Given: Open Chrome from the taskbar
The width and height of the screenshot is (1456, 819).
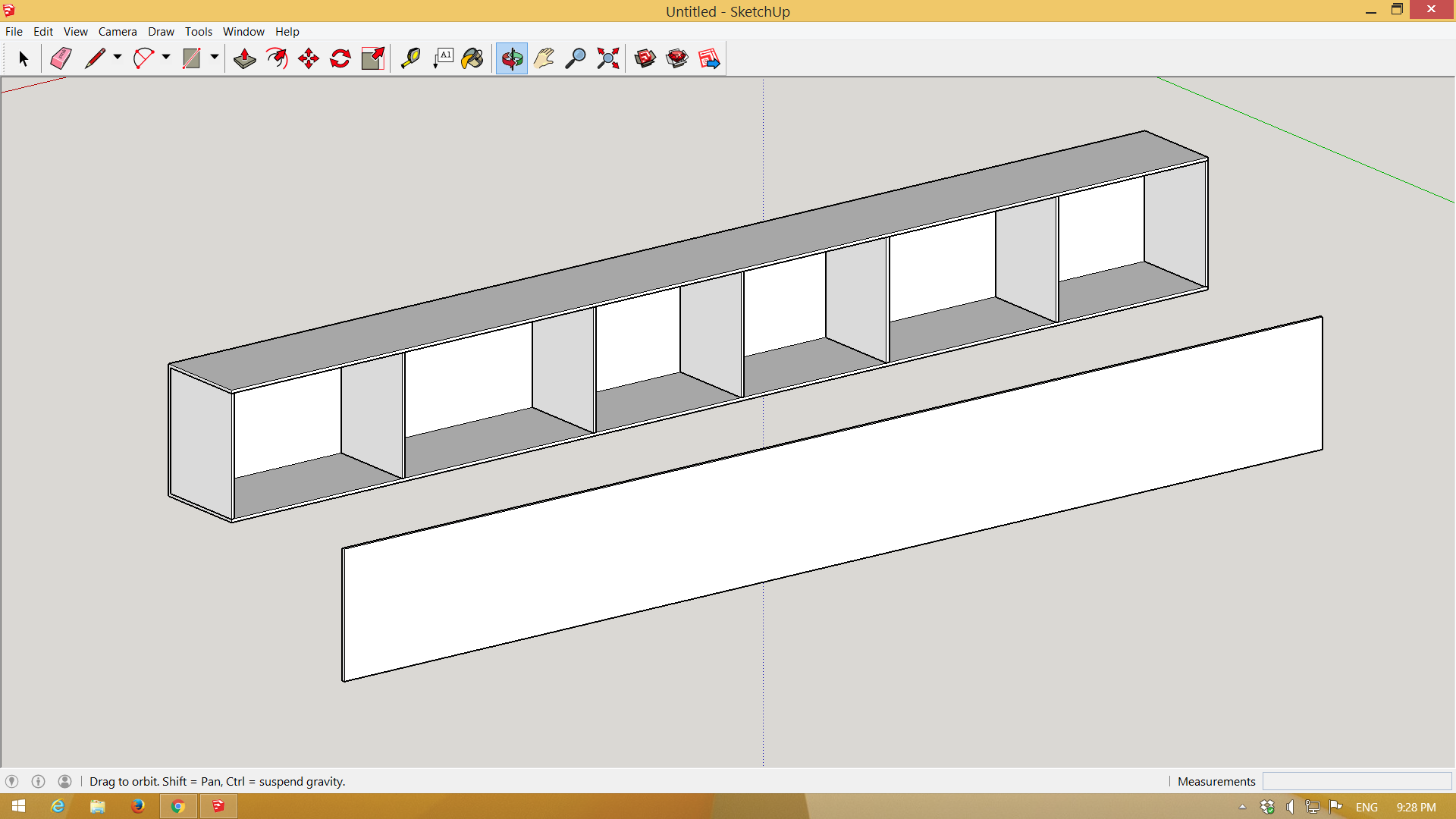Looking at the screenshot, I should point(178,806).
